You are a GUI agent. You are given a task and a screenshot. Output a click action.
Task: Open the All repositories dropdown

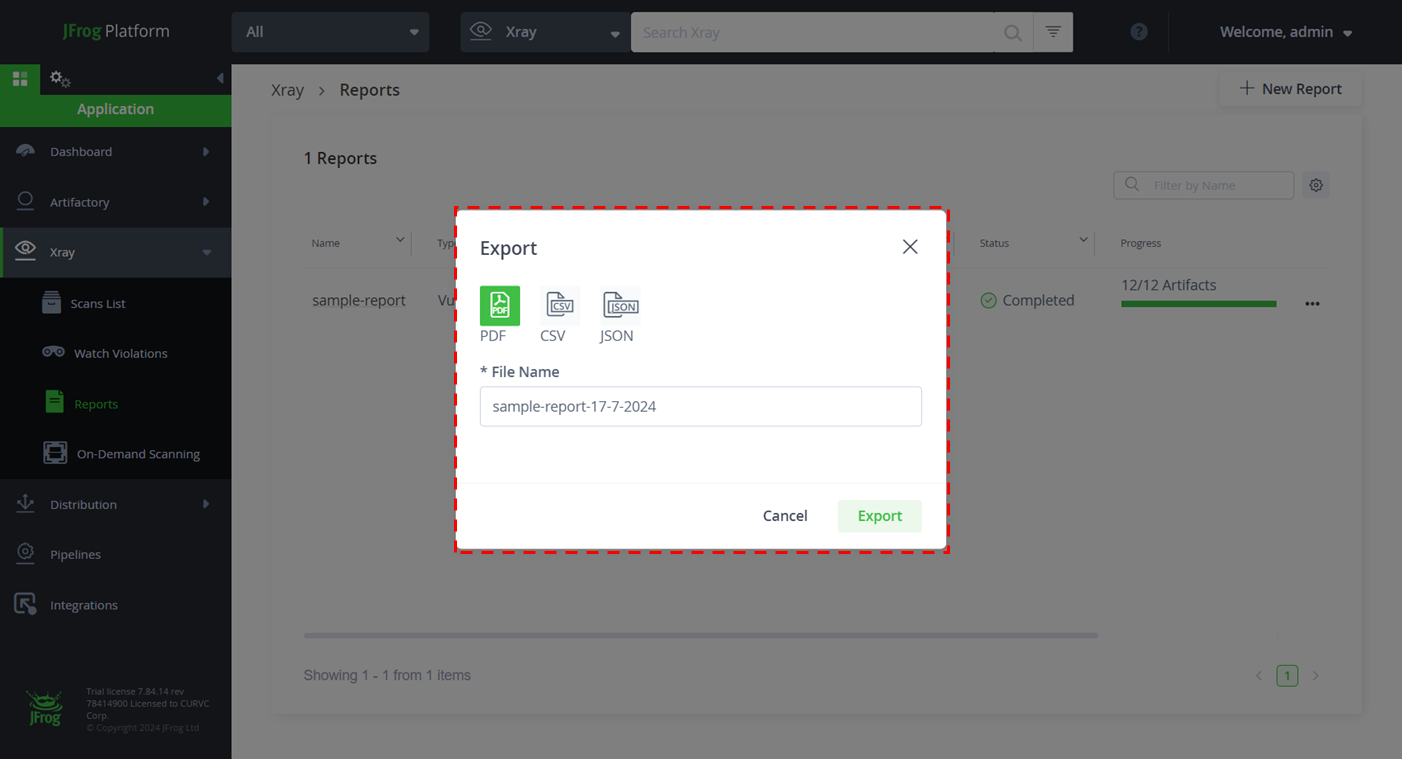click(330, 32)
